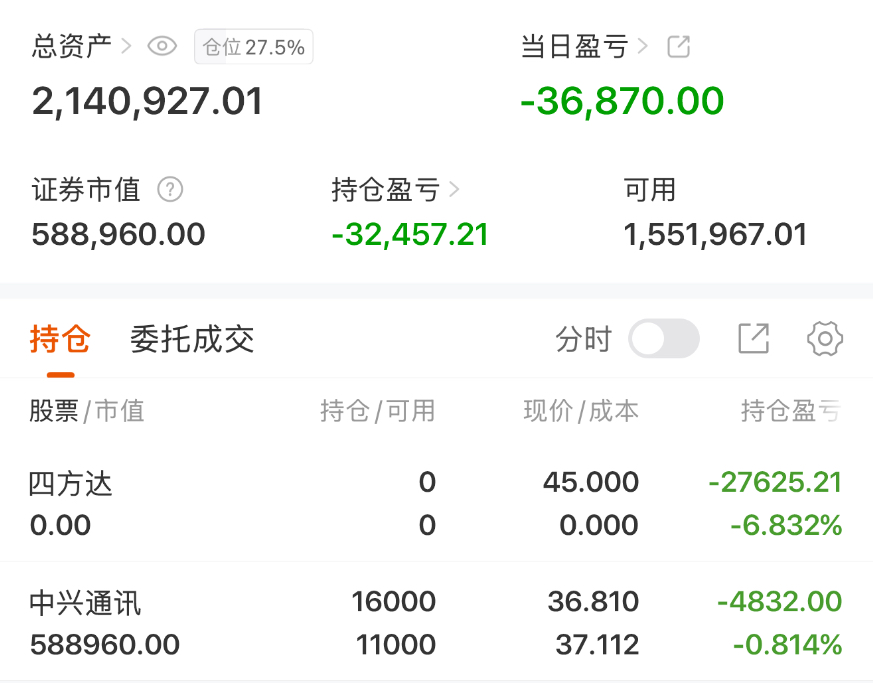Tap the total assets value 2,140,927.01

point(147,101)
